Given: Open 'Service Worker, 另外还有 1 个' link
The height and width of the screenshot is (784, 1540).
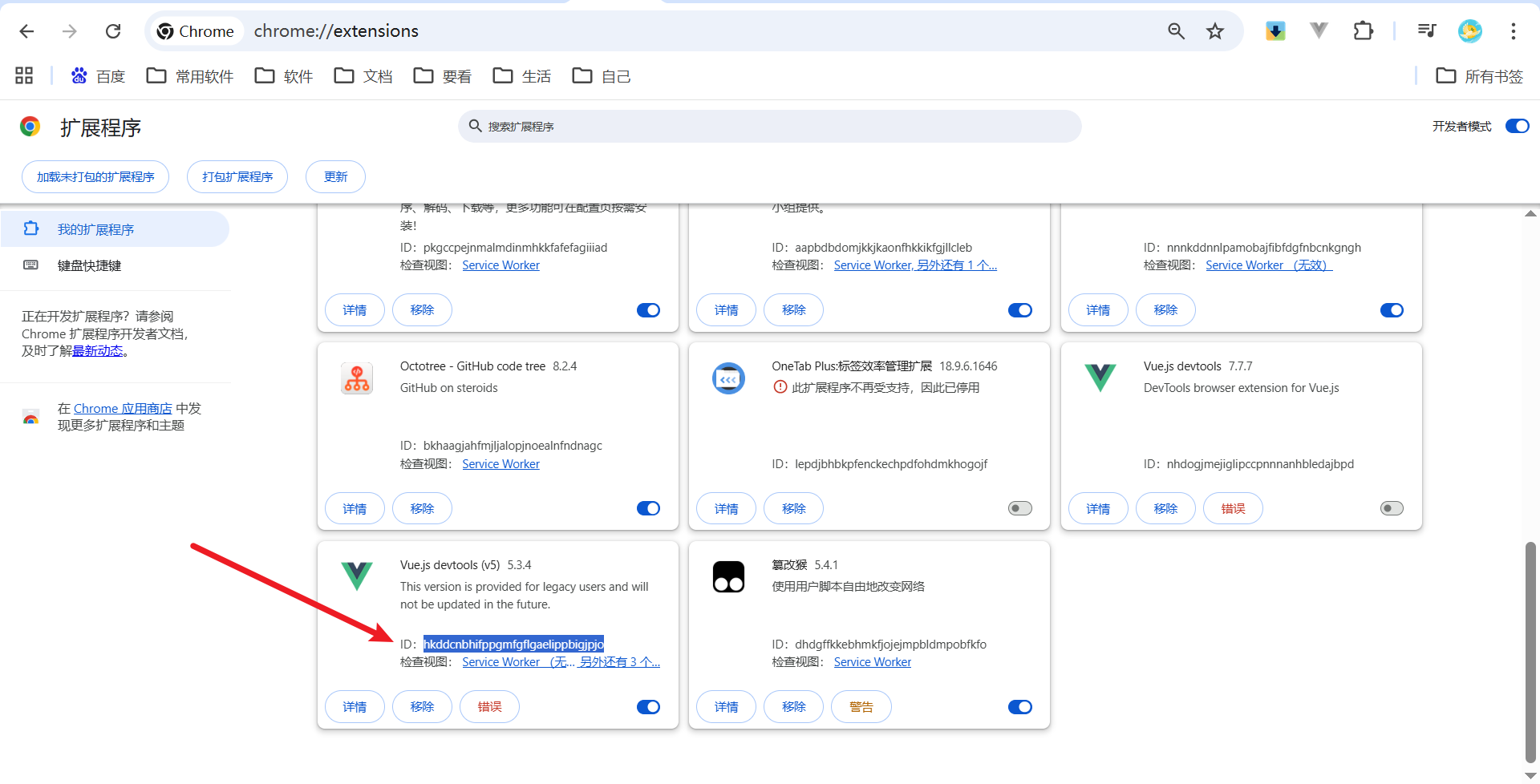Looking at the screenshot, I should (x=915, y=265).
